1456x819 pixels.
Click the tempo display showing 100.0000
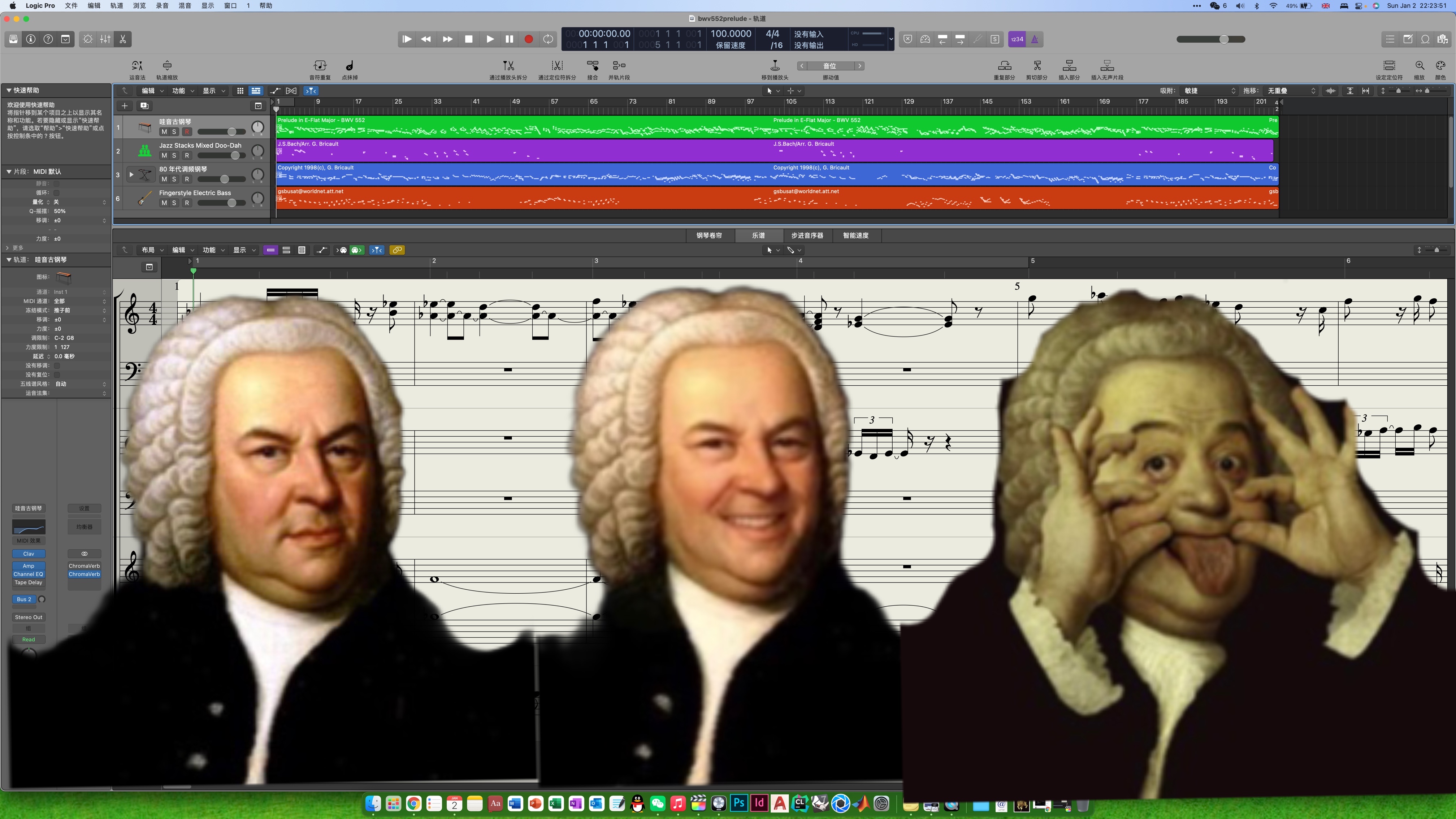point(730,34)
